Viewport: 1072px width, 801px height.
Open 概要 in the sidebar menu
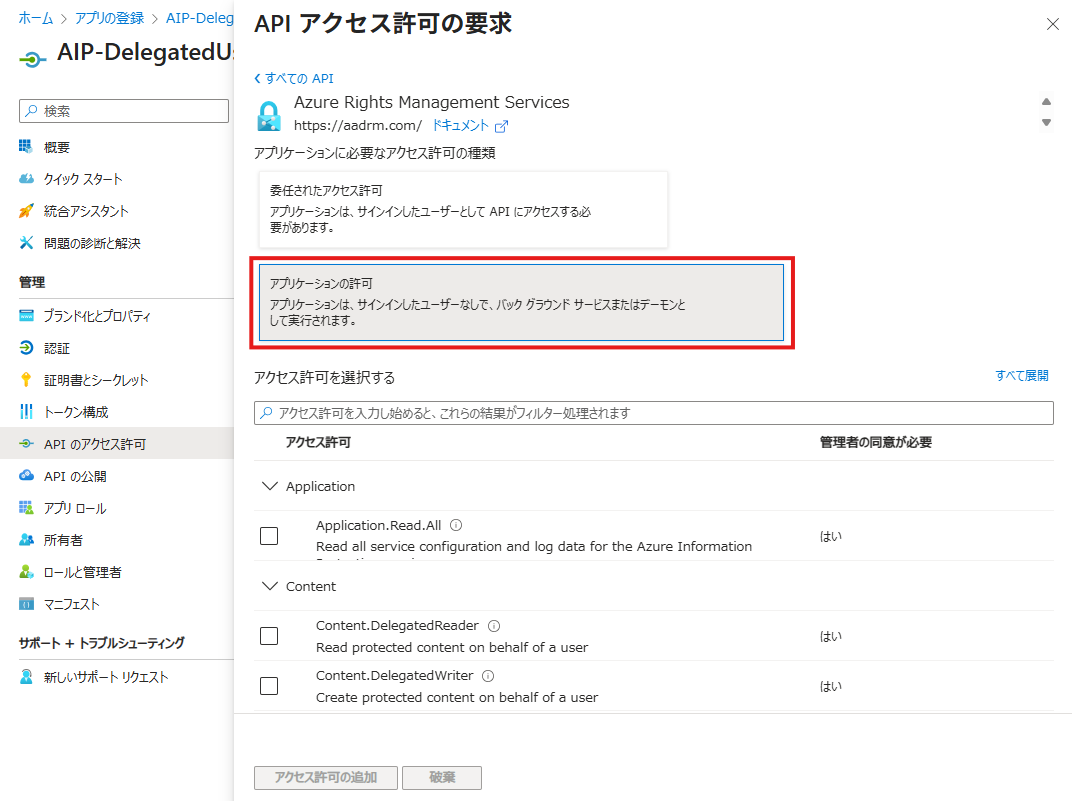[57, 147]
